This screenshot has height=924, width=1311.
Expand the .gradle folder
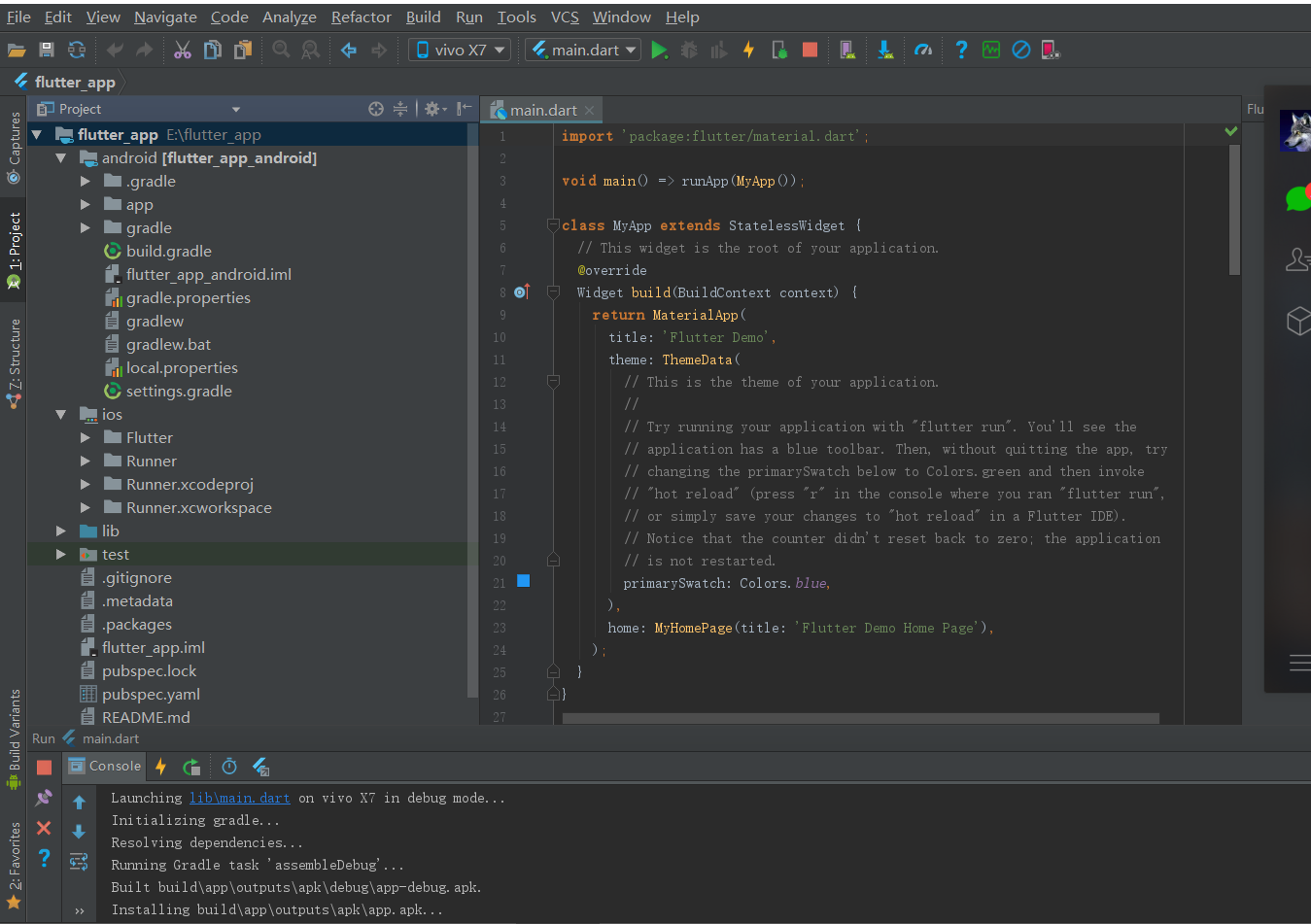coord(86,182)
